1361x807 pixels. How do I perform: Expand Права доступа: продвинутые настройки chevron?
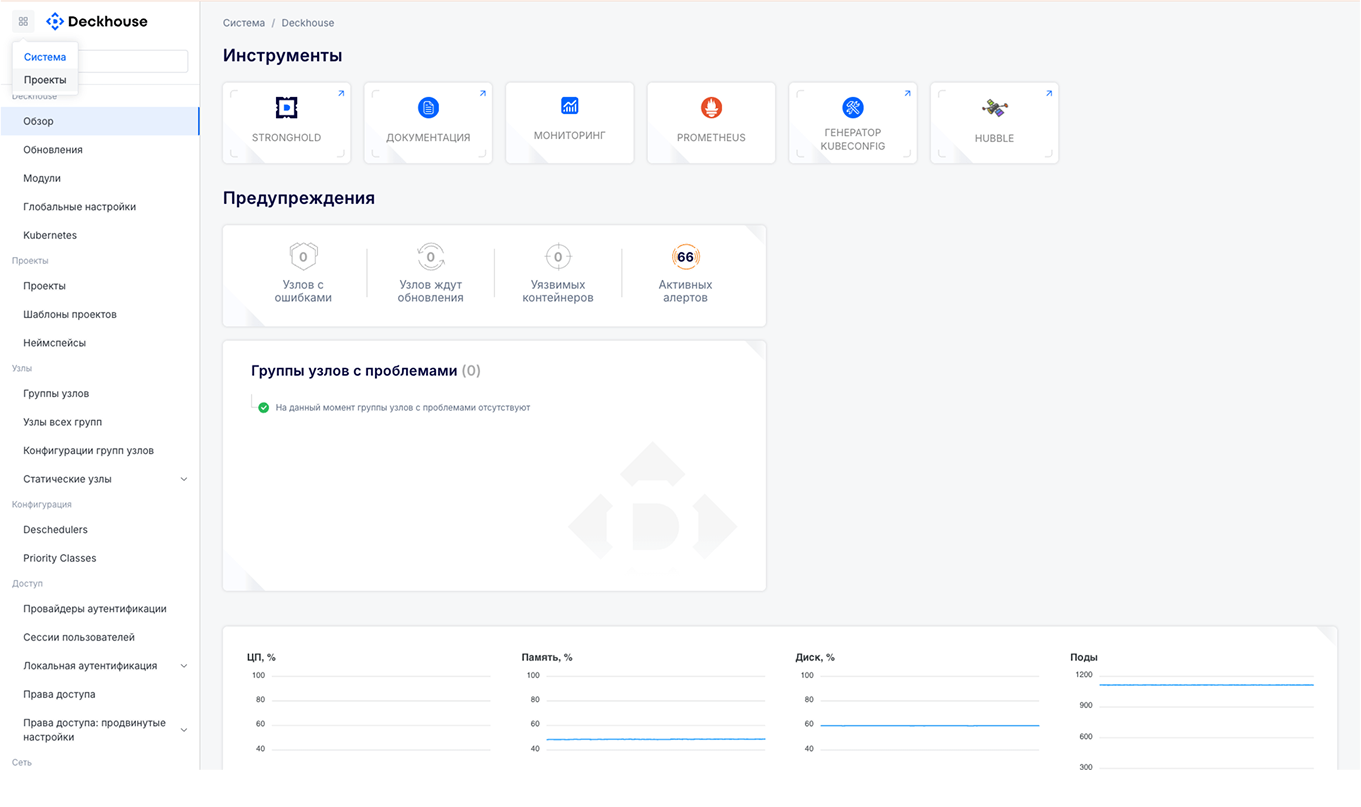pyautogui.click(x=184, y=730)
